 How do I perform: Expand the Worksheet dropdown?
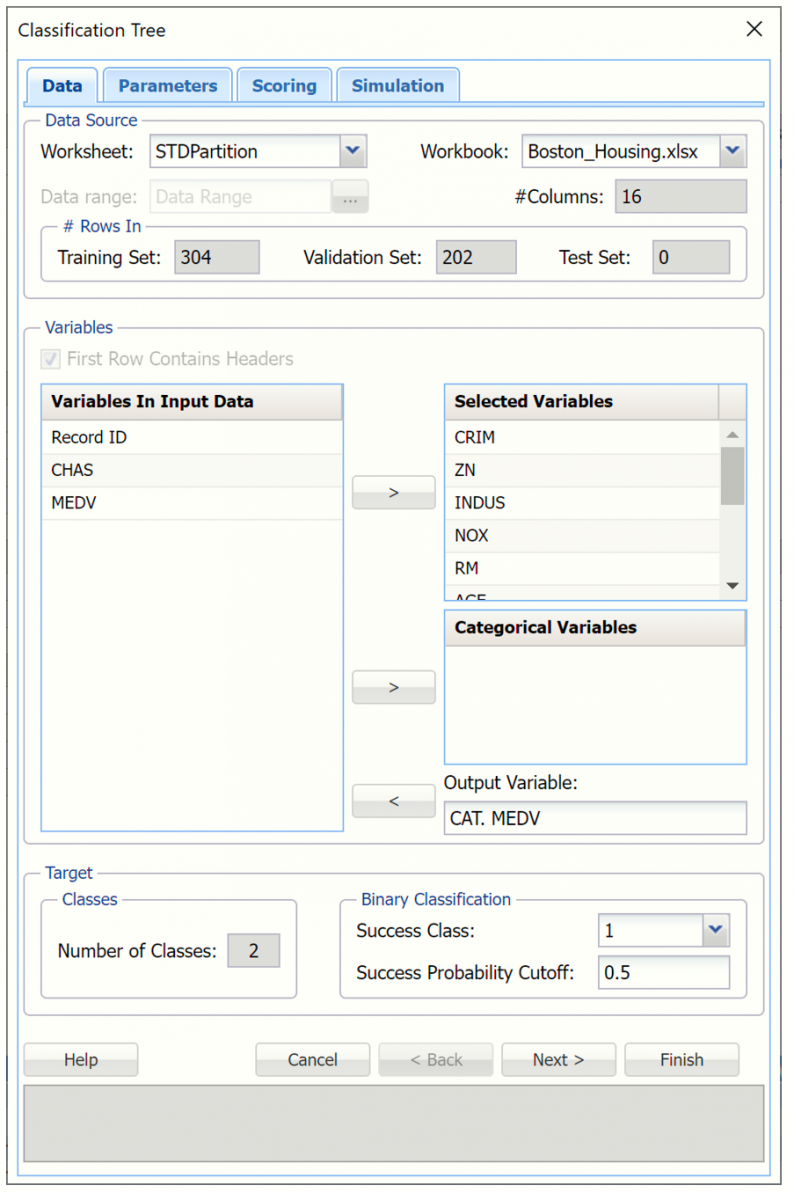pos(352,152)
